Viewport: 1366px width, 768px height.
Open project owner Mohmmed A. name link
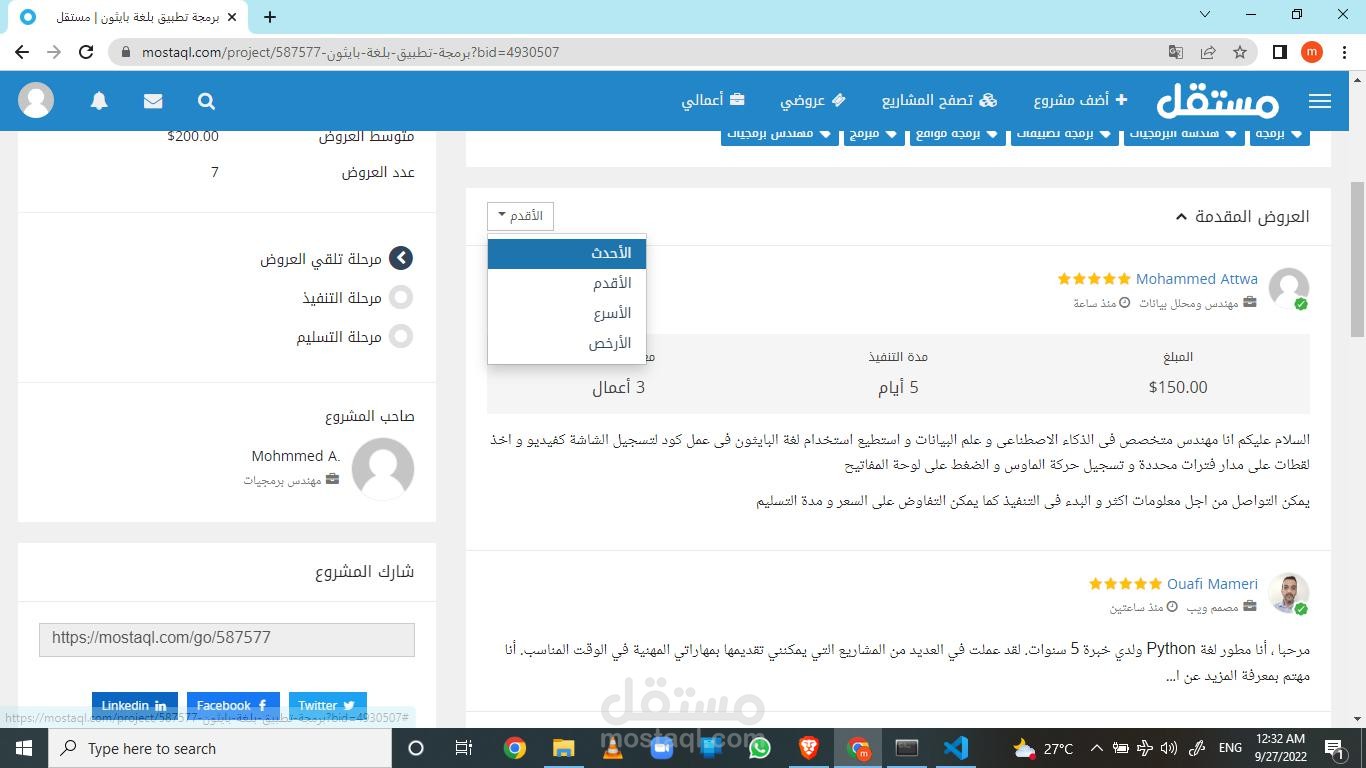point(296,456)
